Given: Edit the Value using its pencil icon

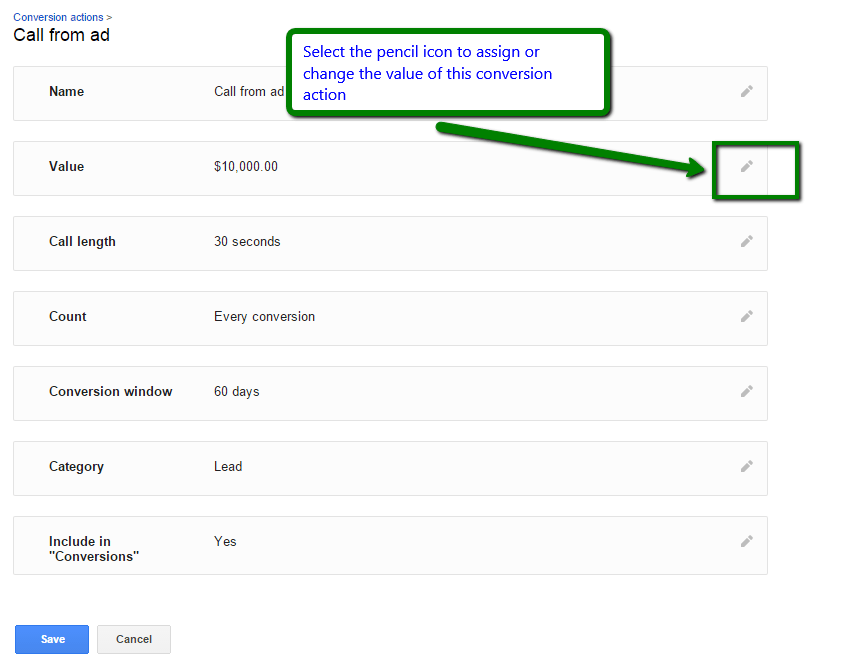Looking at the screenshot, I should coord(746,166).
